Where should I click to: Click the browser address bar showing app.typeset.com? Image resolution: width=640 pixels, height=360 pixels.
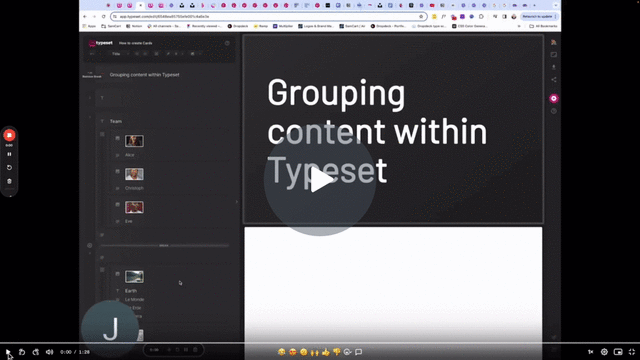[x=269, y=17]
